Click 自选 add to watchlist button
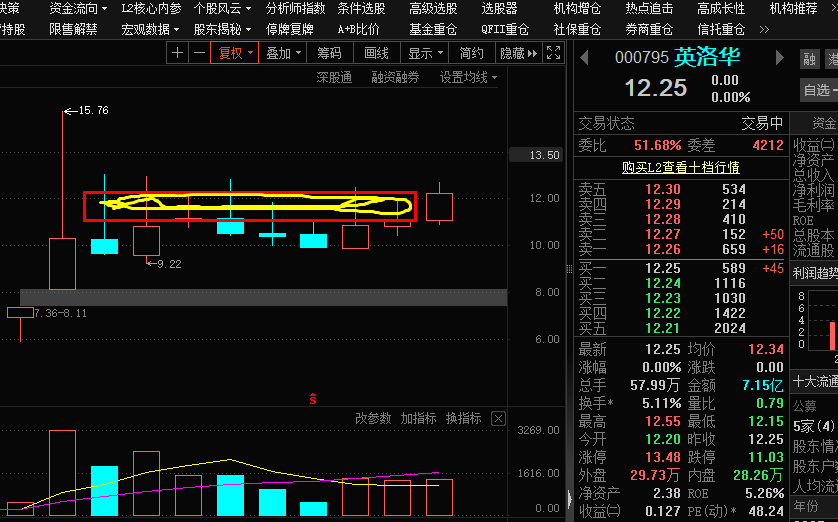 (x=819, y=90)
